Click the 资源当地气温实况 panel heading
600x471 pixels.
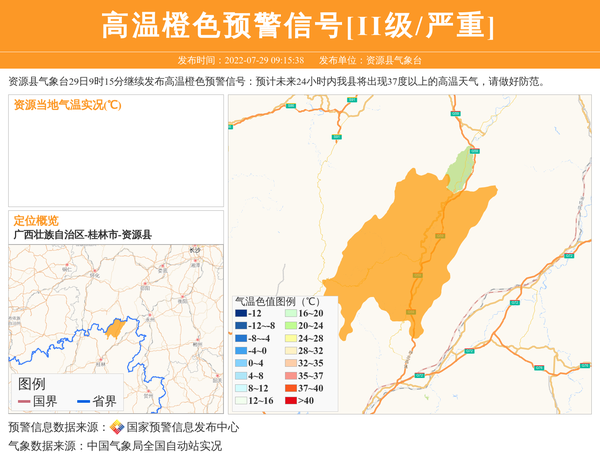tap(67, 105)
